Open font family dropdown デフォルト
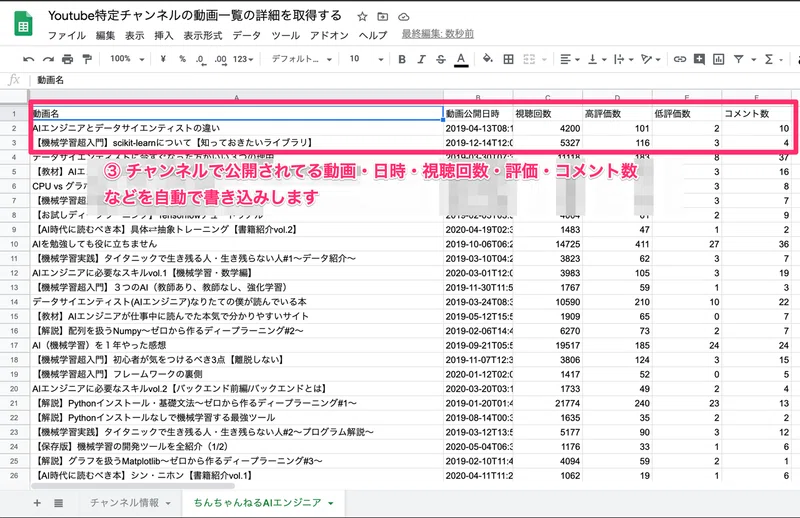The image size is (800, 518). click(301, 59)
